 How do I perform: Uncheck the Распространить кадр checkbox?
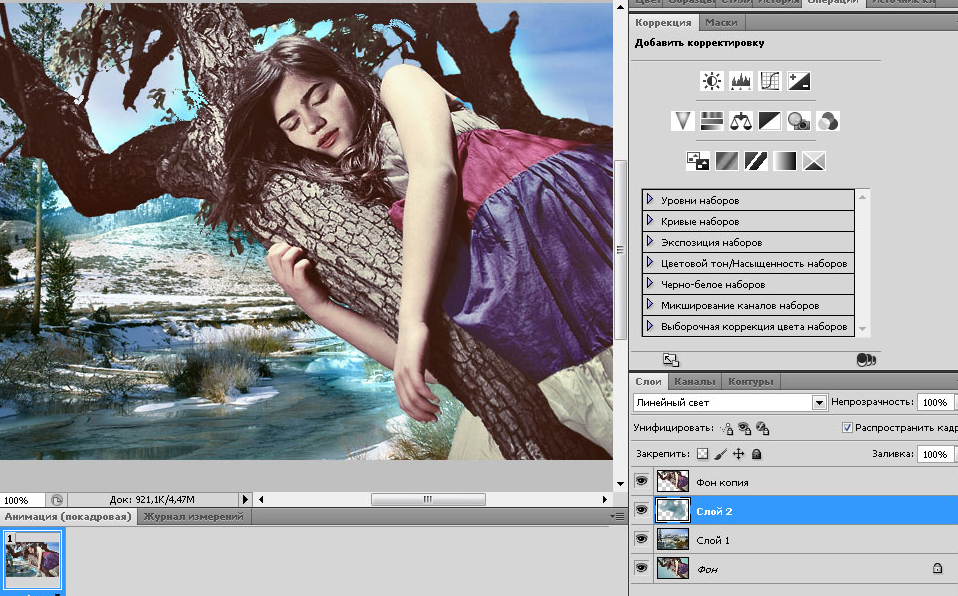point(847,428)
